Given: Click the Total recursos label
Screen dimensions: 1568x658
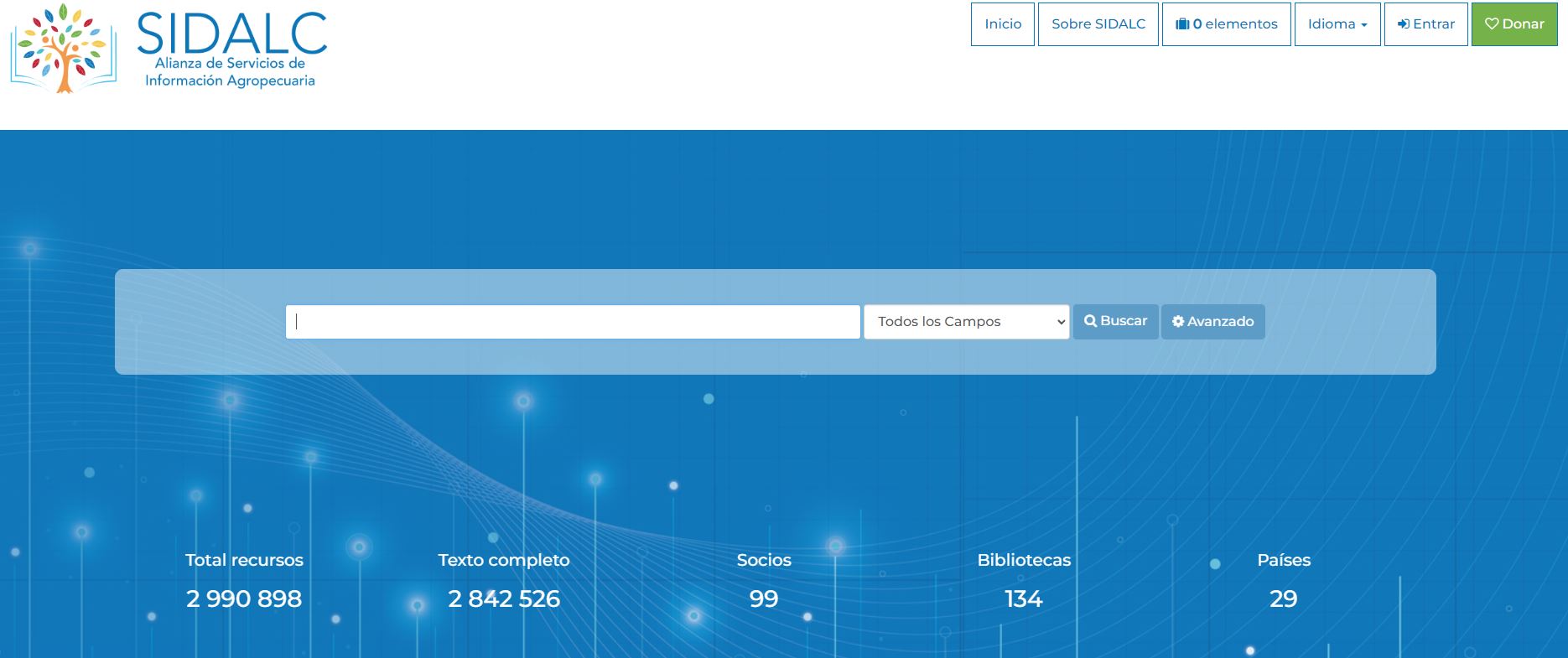Looking at the screenshot, I should (x=244, y=560).
